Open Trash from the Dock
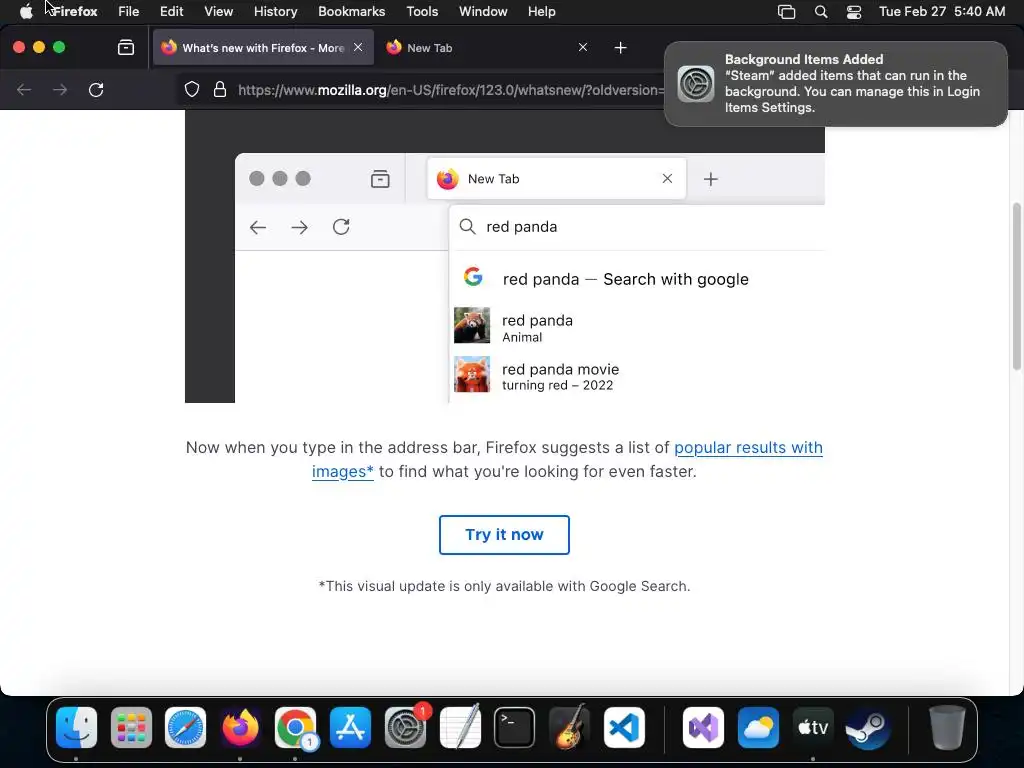The height and width of the screenshot is (768, 1024). pos(947,728)
